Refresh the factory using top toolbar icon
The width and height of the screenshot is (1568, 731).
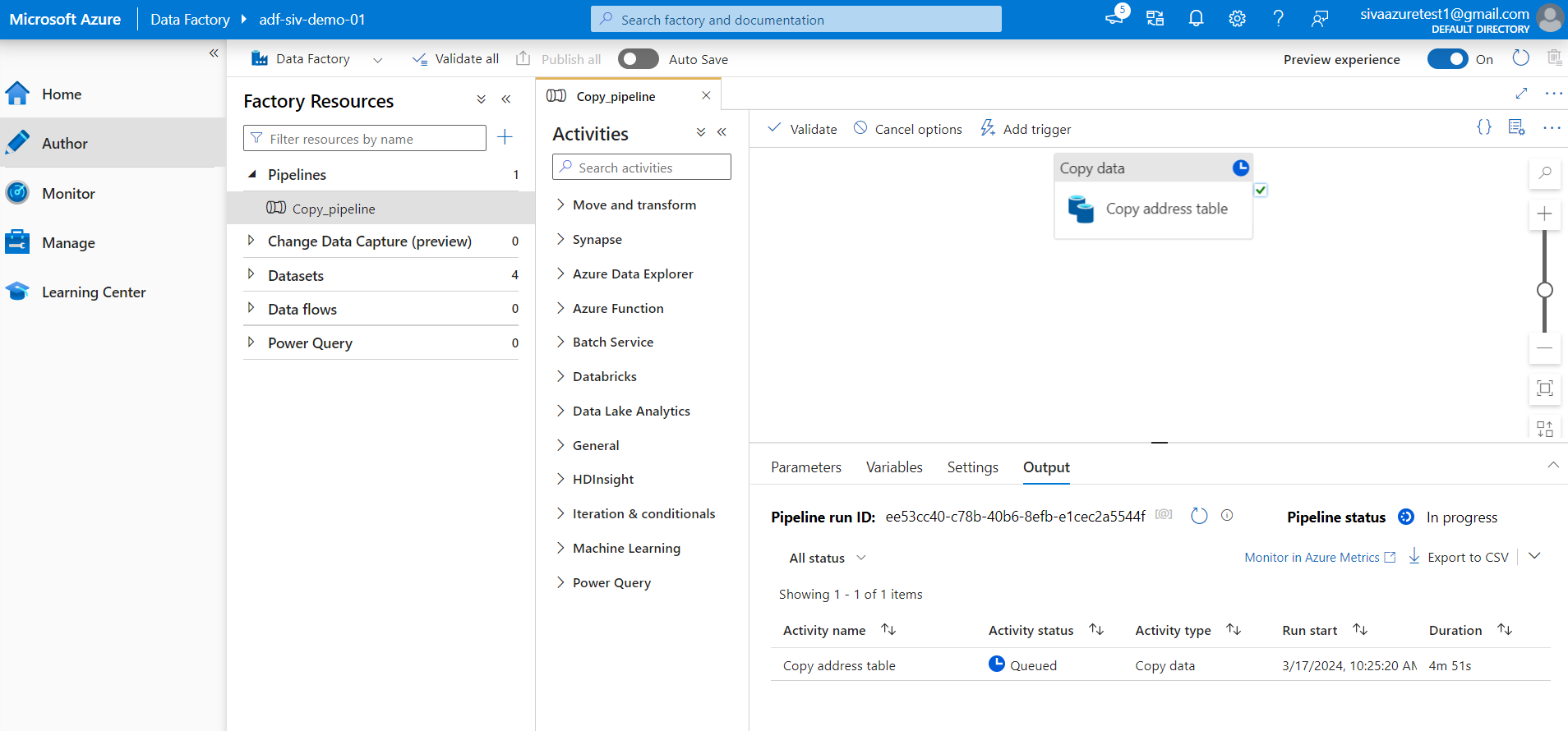click(1521, 57)
